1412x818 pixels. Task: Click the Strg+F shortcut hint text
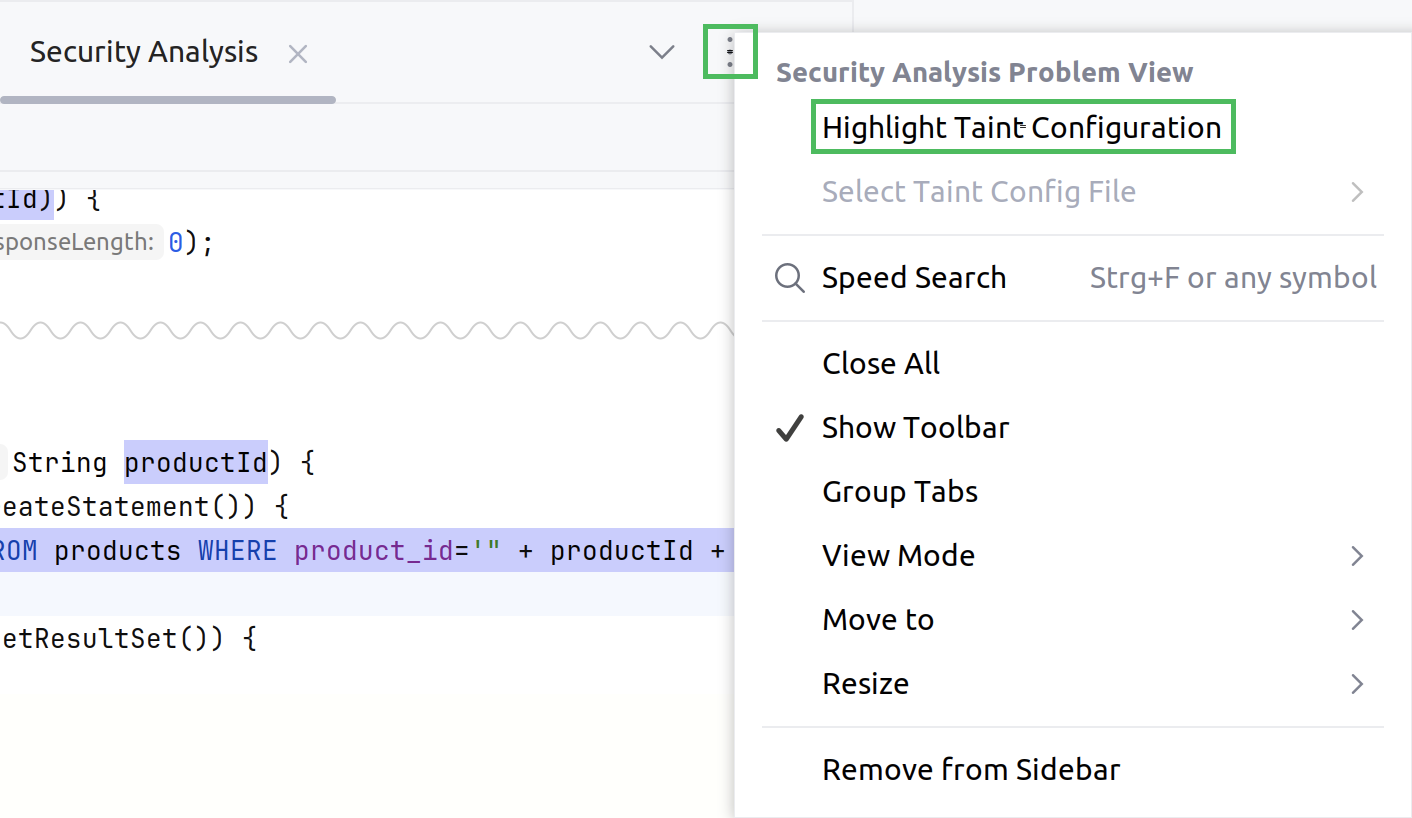pyautogui.click(x=1232, y=278)
